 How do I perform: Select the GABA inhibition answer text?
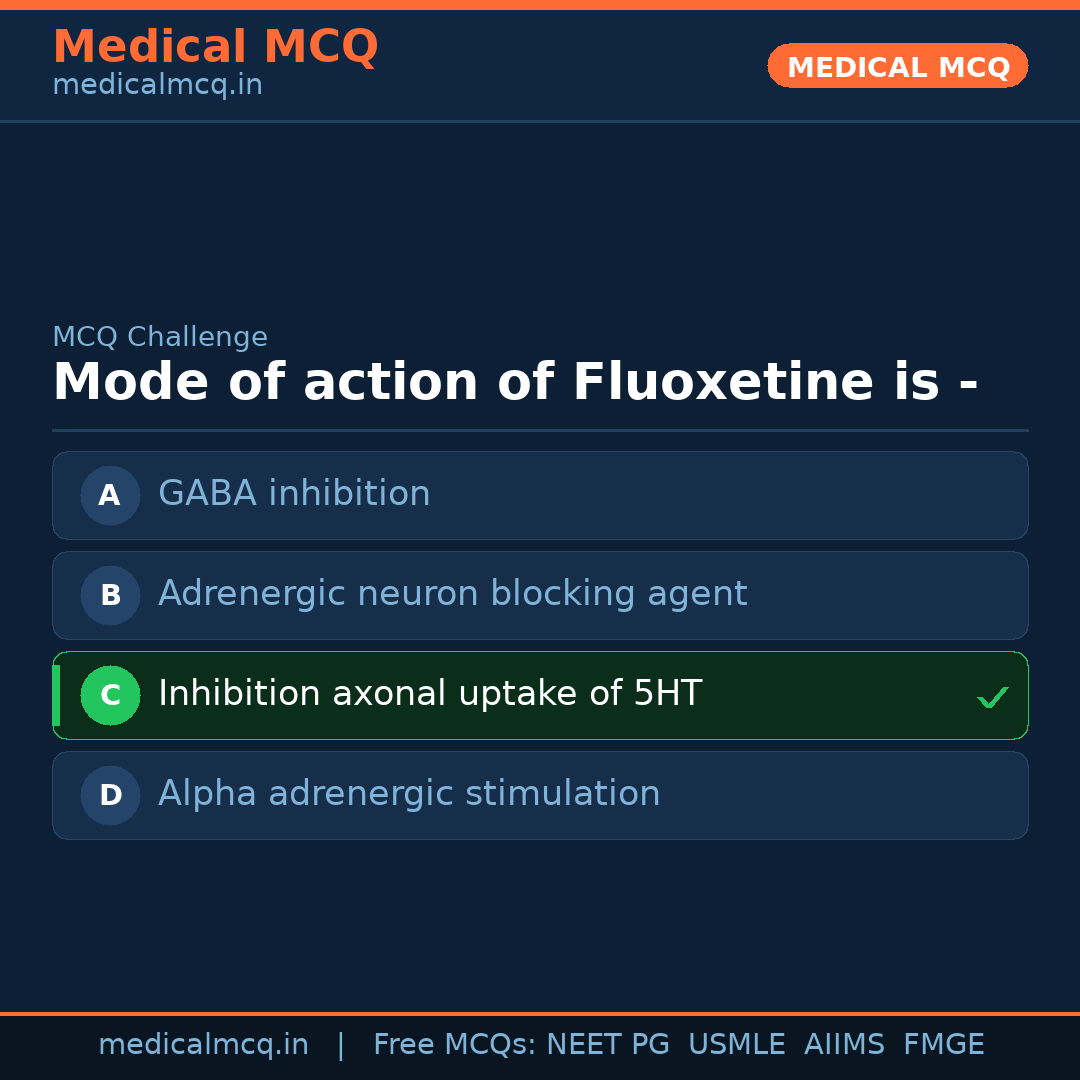point(294,494)
